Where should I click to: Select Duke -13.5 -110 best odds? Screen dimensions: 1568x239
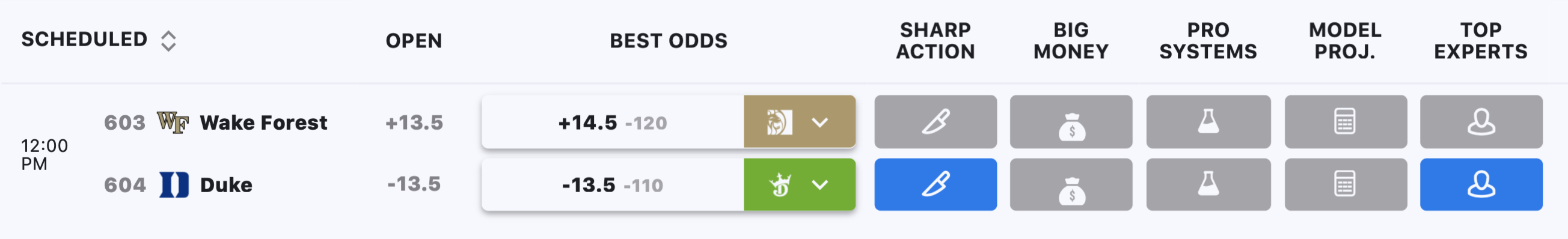(612, 185)
